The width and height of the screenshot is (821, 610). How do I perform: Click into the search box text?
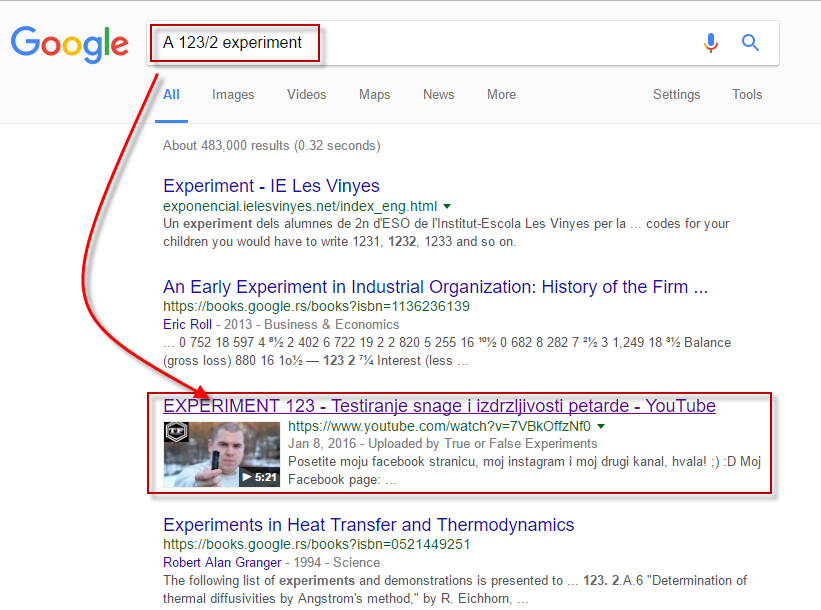[232, 42]
